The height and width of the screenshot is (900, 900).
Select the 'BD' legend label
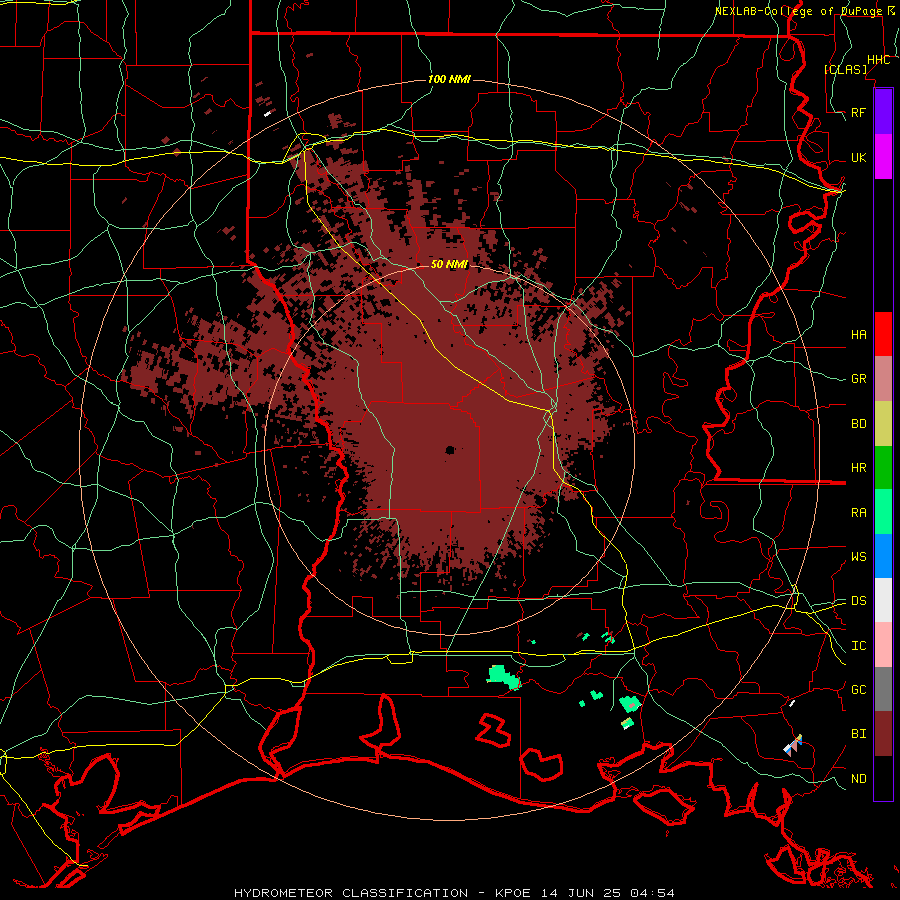[858, 424]
